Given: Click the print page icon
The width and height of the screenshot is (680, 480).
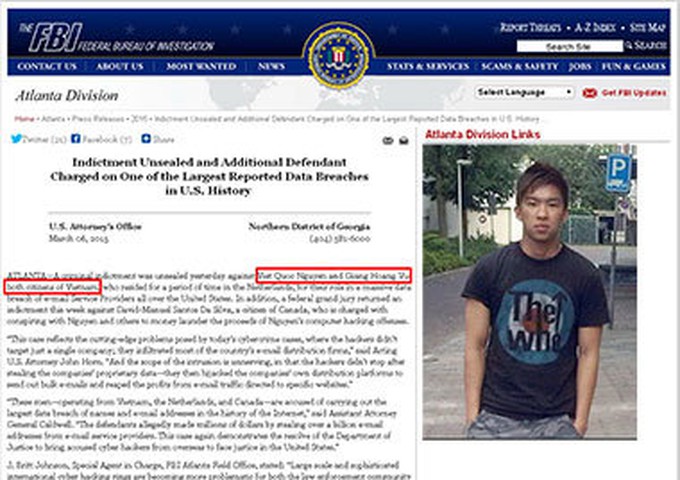Looking at the screenshot, I should click(388, 140).
